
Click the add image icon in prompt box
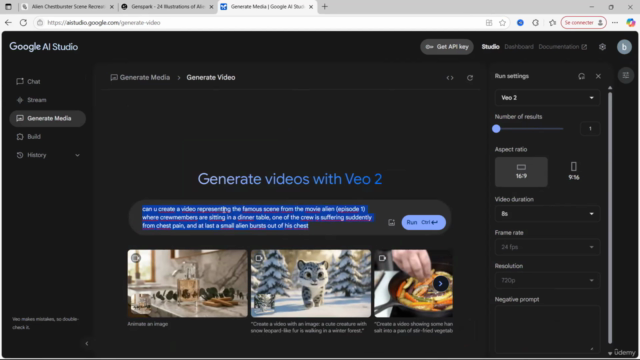tap(391, 222)
